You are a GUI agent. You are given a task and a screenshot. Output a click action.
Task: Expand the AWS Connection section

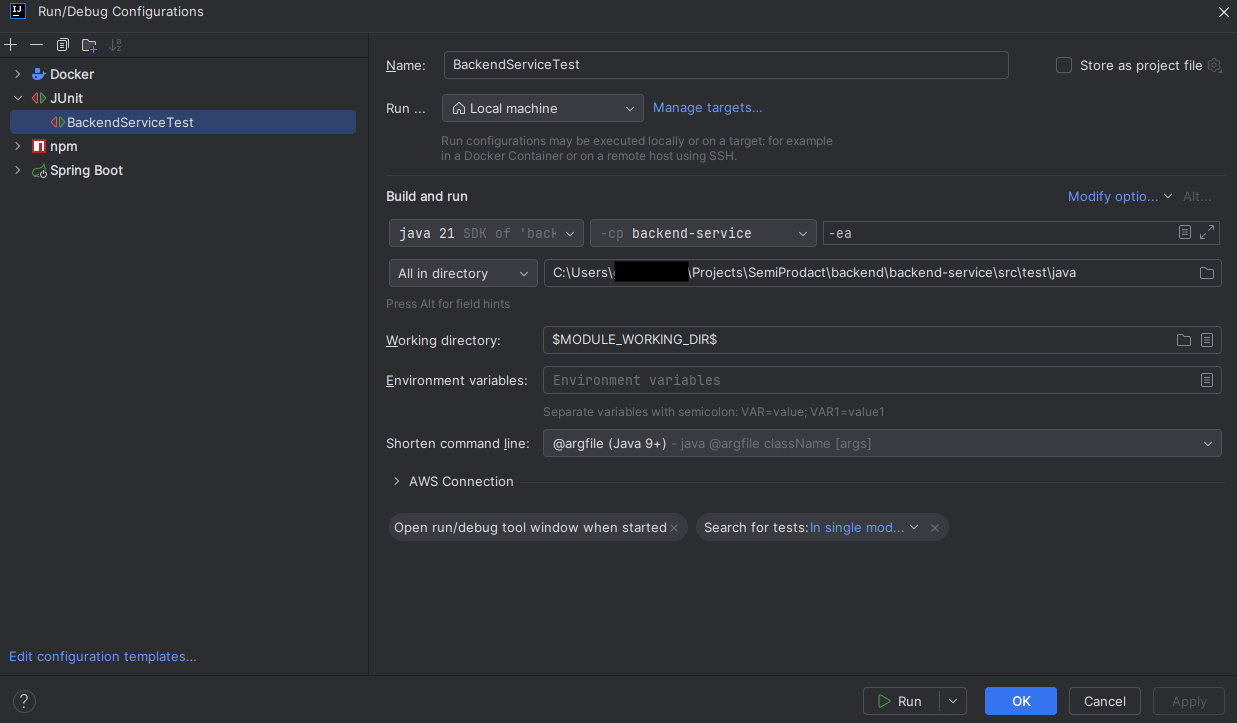pos(399,481)
